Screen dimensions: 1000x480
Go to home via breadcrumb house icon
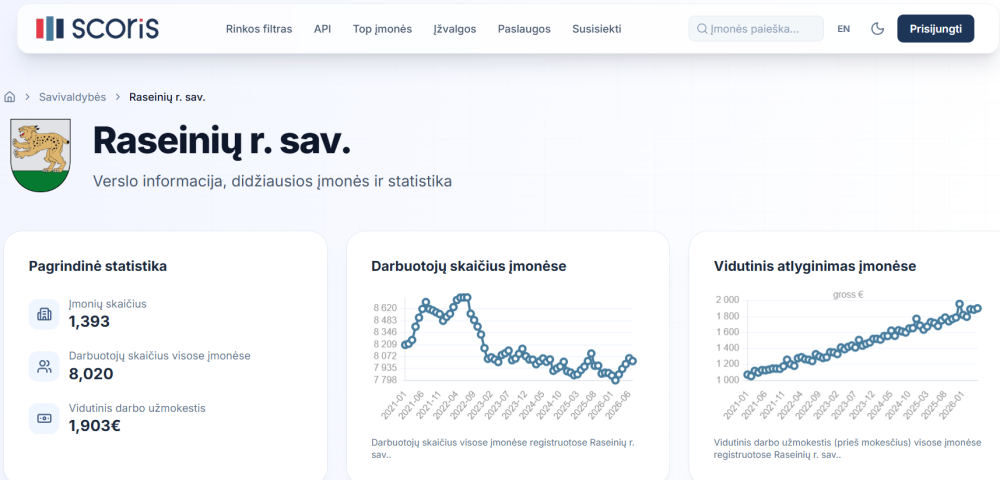tap(10, 97)
